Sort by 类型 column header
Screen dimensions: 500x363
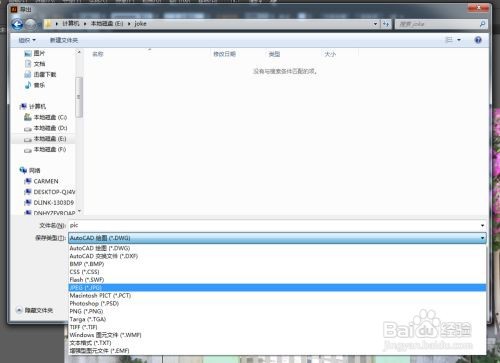(274, 54)
